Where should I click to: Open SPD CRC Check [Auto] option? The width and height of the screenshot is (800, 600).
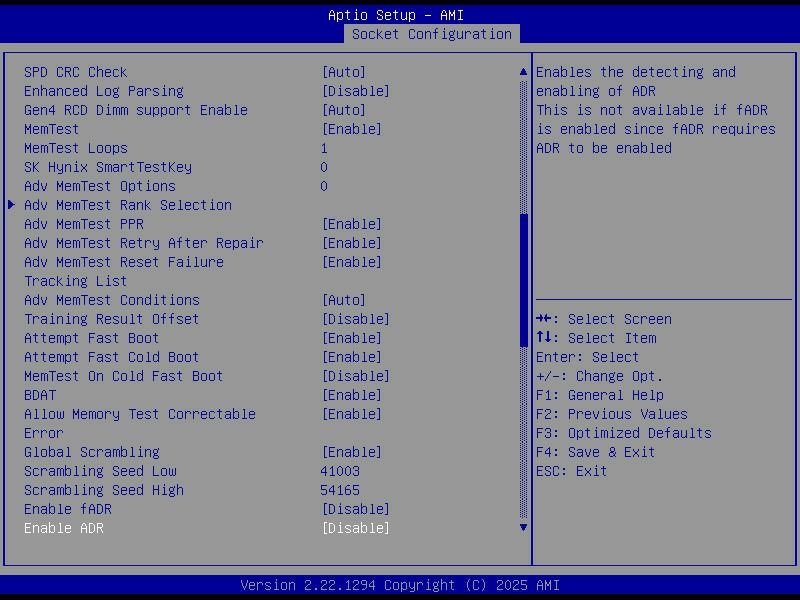click(344, 72)
